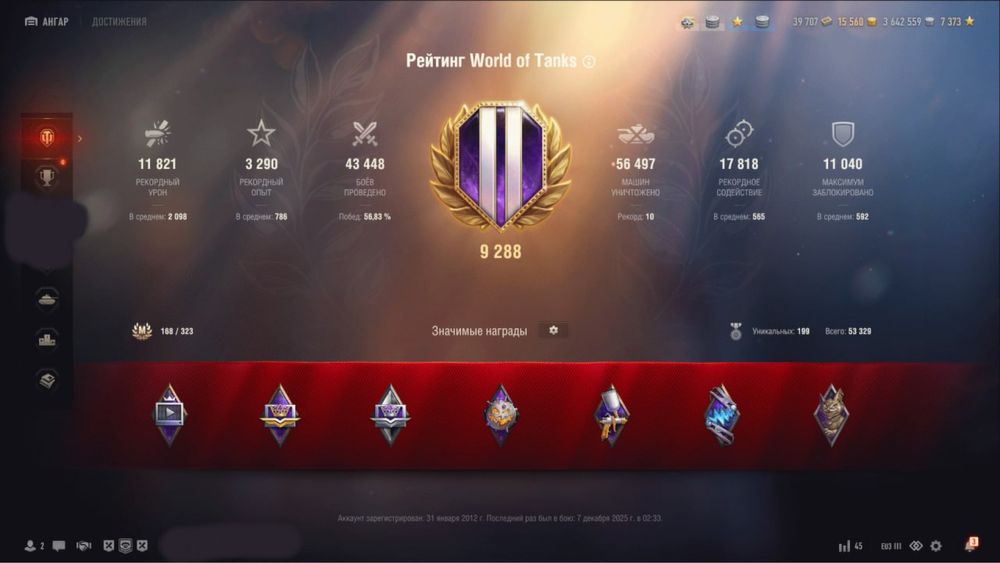Viewport: 1000px width, 563px height.
Task: Open settings gear for Значимые награды
Action: pyautogui.click(x=553, y=330)
